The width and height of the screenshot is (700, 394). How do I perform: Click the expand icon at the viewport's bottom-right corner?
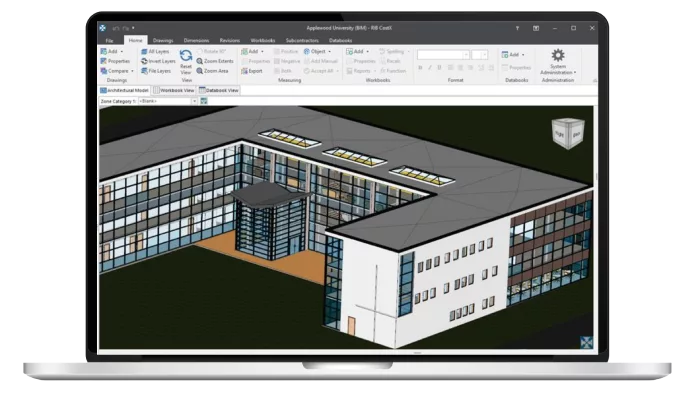click(586, 342)
